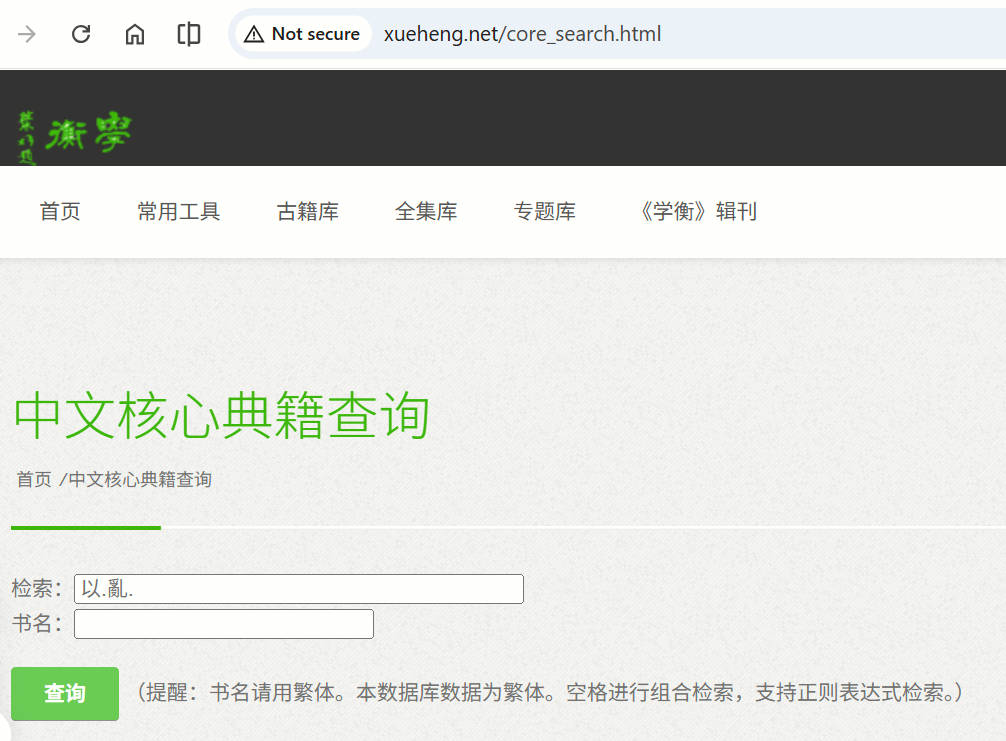Focus the 检索 search input field

[298, 589]
